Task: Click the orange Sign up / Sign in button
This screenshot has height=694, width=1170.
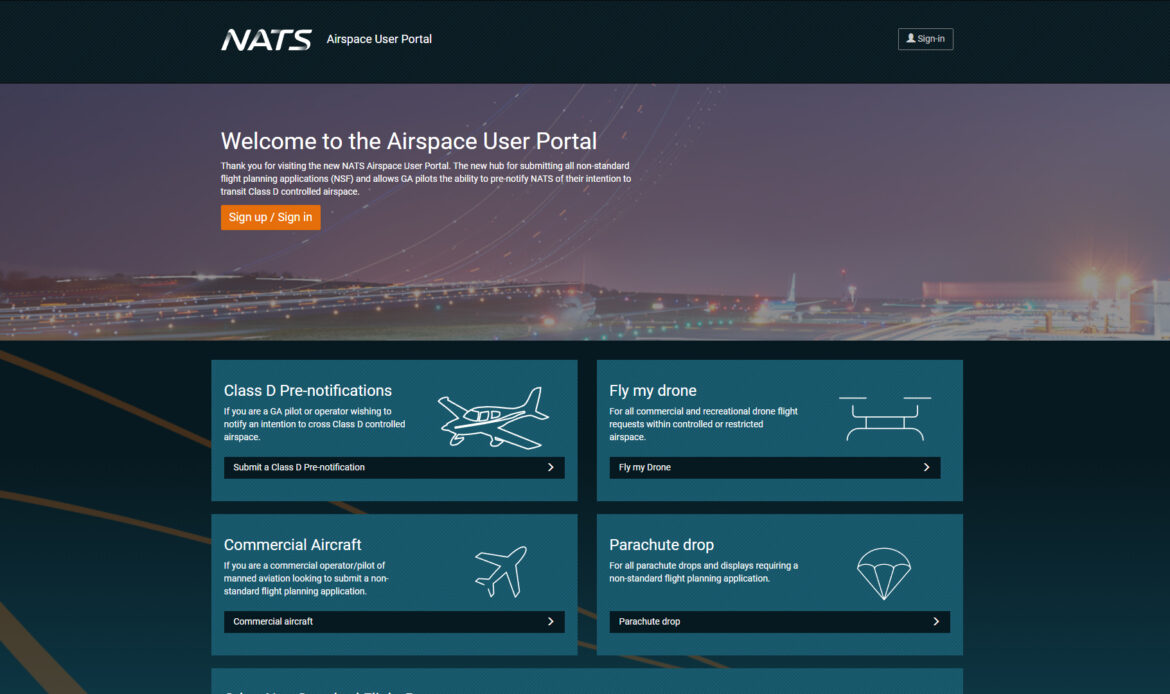Action: tap(270, 217)
